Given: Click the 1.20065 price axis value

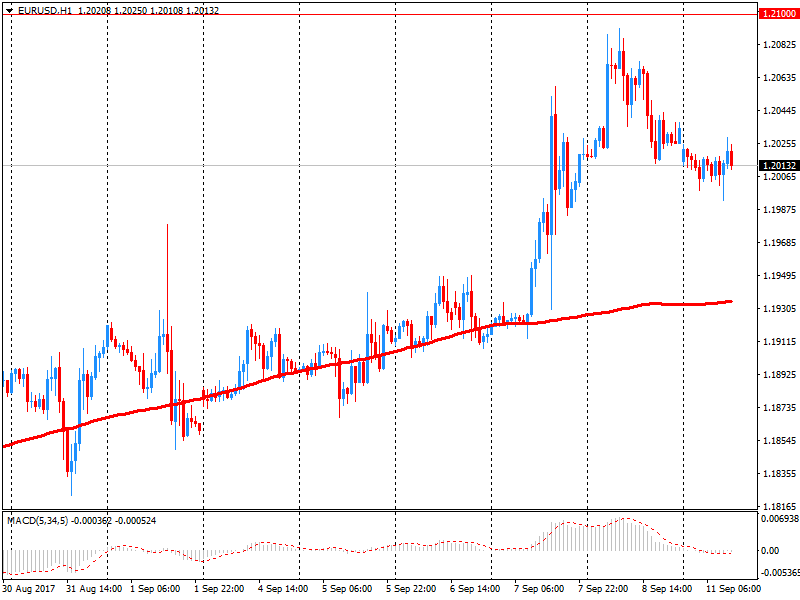Looking at the screenshot, I should coord(779,177).
